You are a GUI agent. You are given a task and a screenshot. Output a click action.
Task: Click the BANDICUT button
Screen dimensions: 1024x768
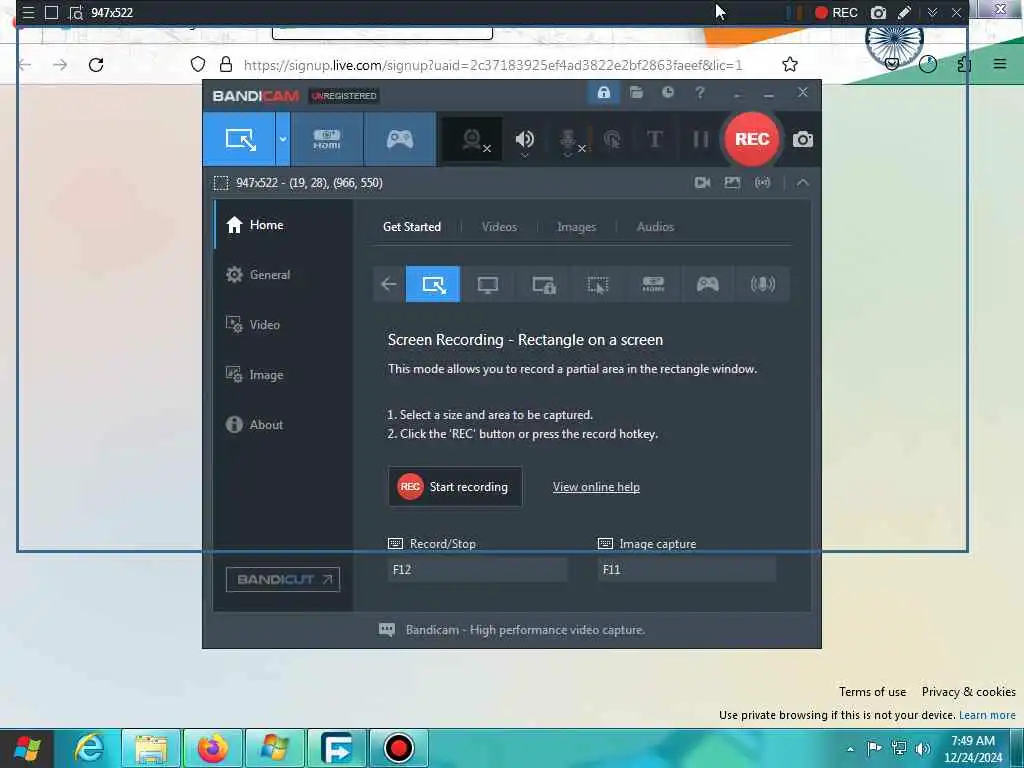pyautogui.click(x=283, y=579)
